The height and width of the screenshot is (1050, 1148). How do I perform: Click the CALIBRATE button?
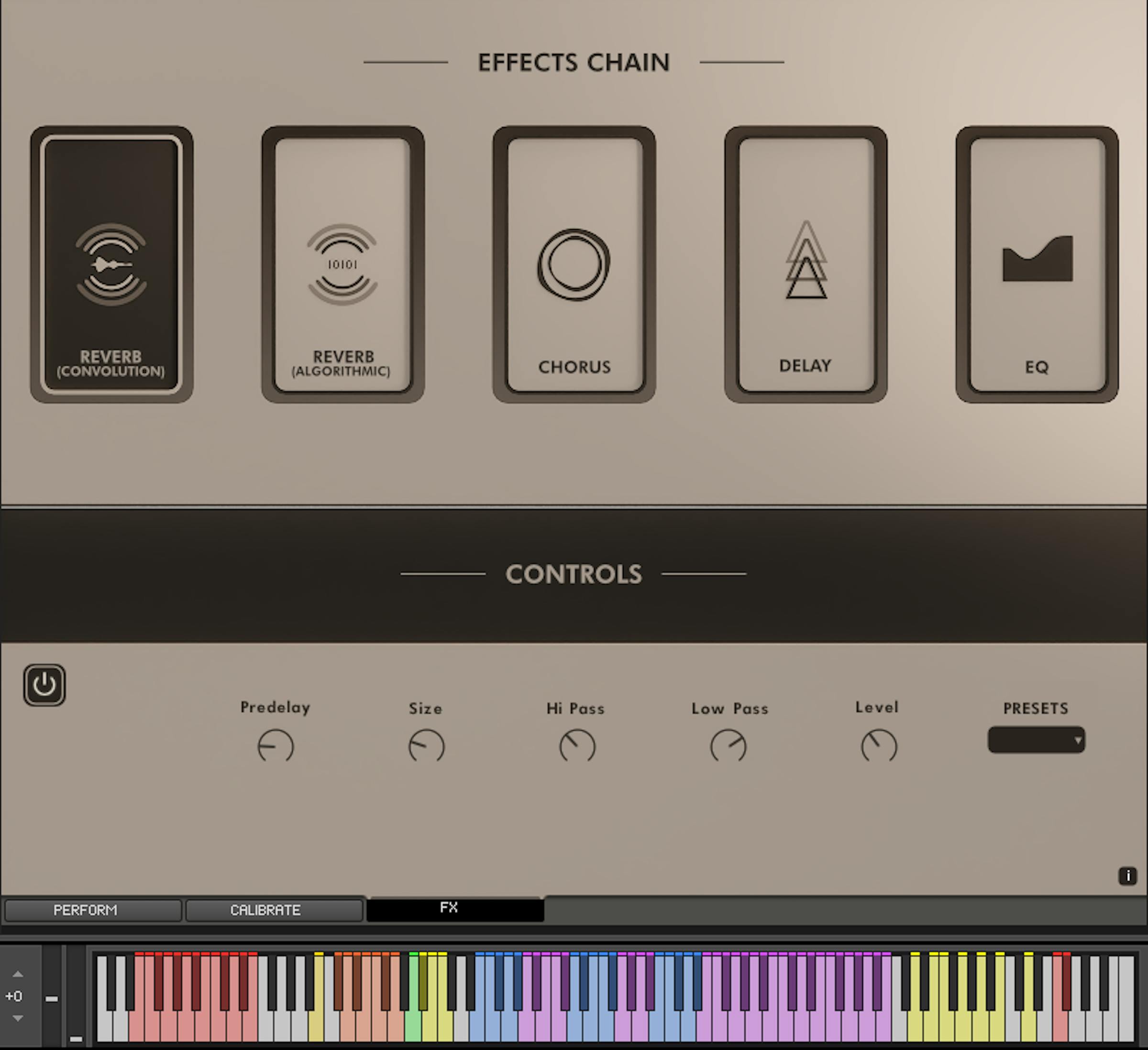click(265, 910)
